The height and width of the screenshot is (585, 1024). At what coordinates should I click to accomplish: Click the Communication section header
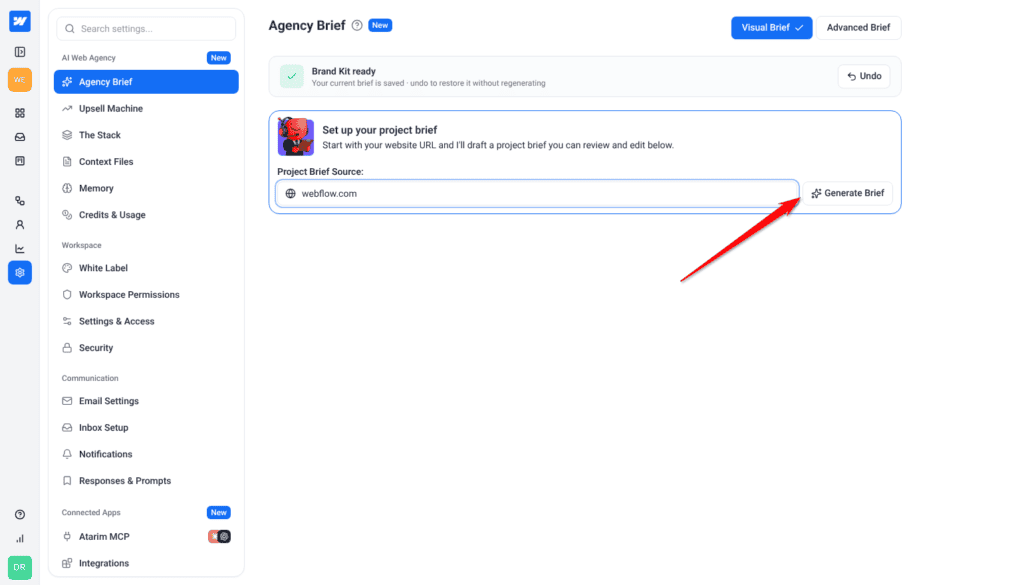click(90, 378)
